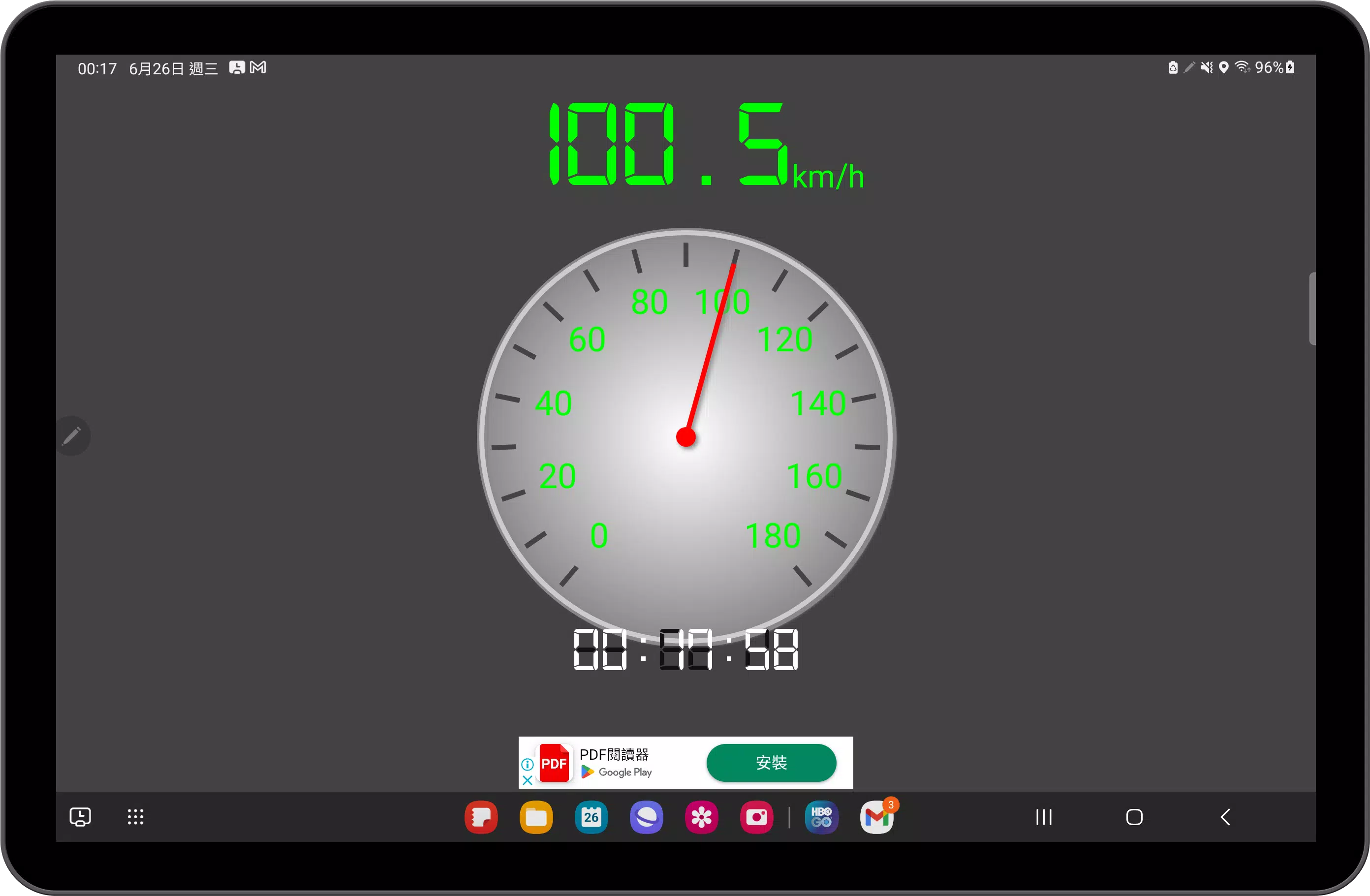Tap the 100.5 km/h speed readout
Screen dimensions: 1370x896
pyautogui.click(x=705, y=145)
